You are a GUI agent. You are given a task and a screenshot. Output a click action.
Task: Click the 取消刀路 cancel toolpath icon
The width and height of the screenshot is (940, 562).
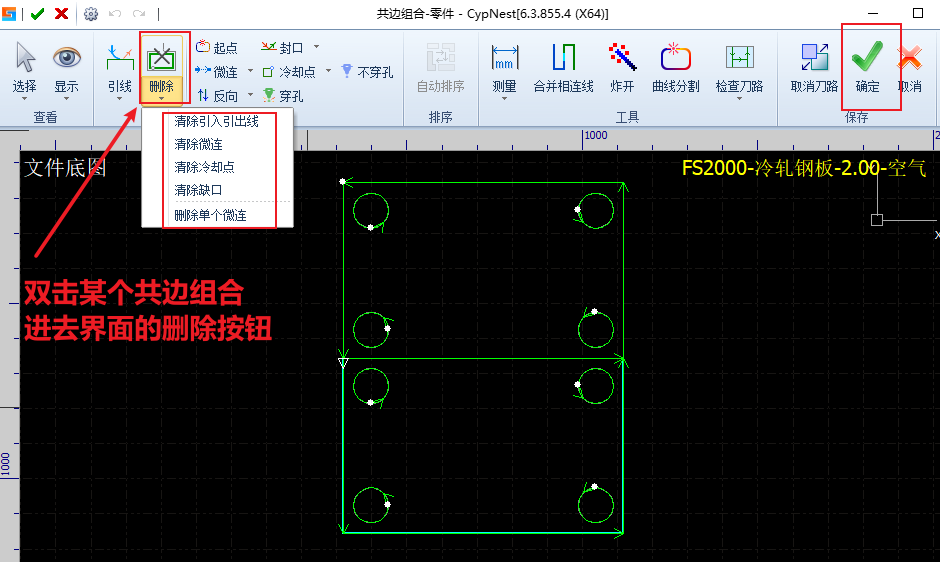click(814, 58)
